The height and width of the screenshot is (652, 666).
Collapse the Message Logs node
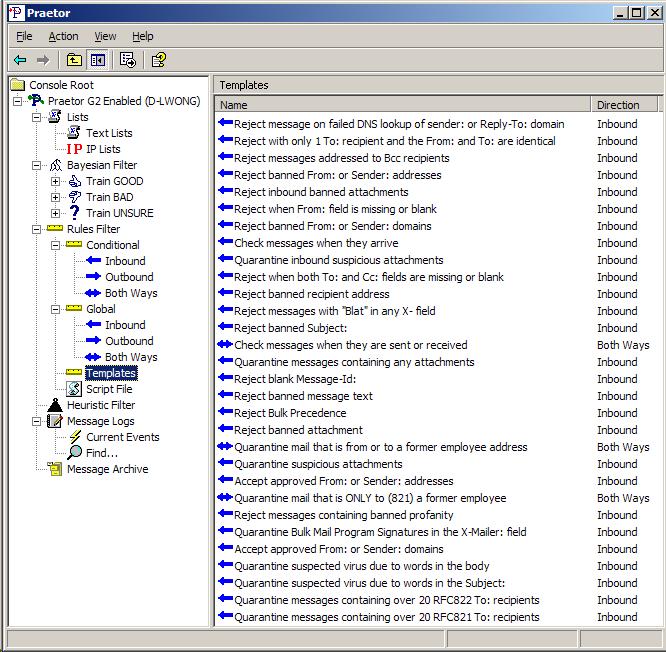[x=37, y=421]
